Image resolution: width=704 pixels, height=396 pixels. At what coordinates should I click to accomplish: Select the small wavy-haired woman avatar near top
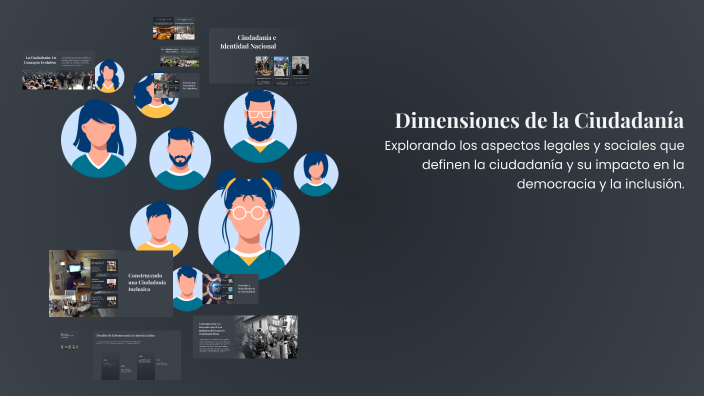(109, 76)
